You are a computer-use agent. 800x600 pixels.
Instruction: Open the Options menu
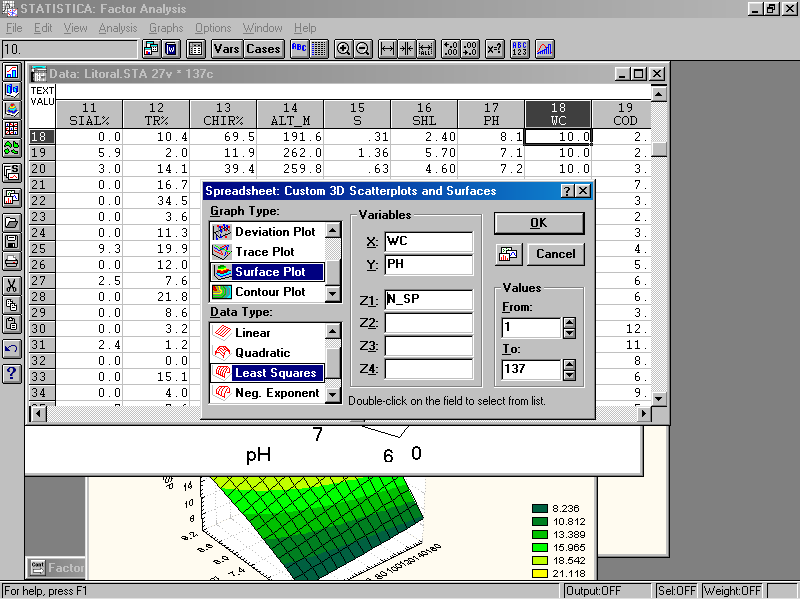click(213, 28)
